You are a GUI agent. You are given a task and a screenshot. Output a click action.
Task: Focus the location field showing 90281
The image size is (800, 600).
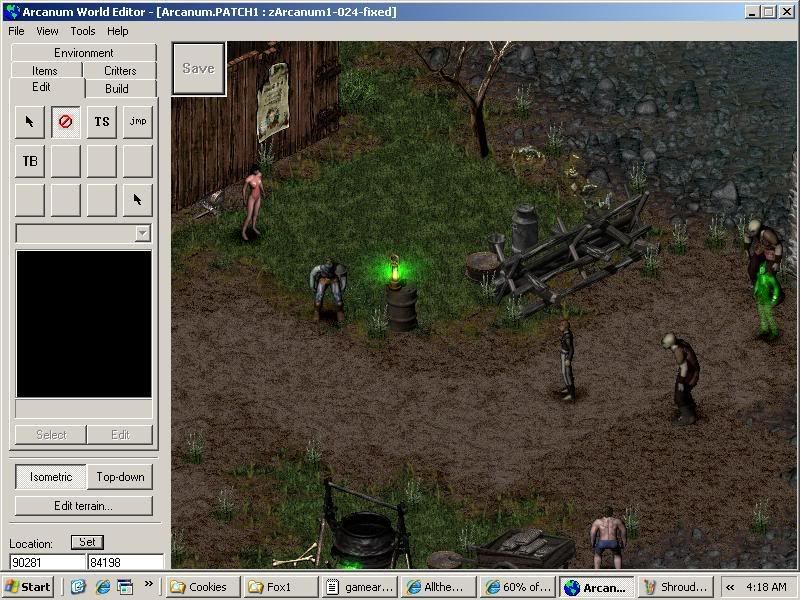[x=47, y=562]
